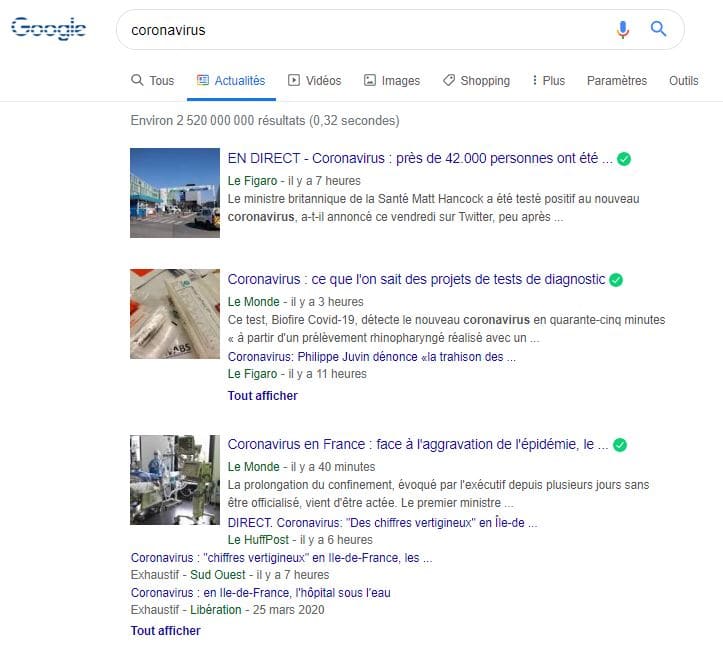Open test kit thumbnail of second result
This screenshot has height=652, width=723.
point(175,314)
